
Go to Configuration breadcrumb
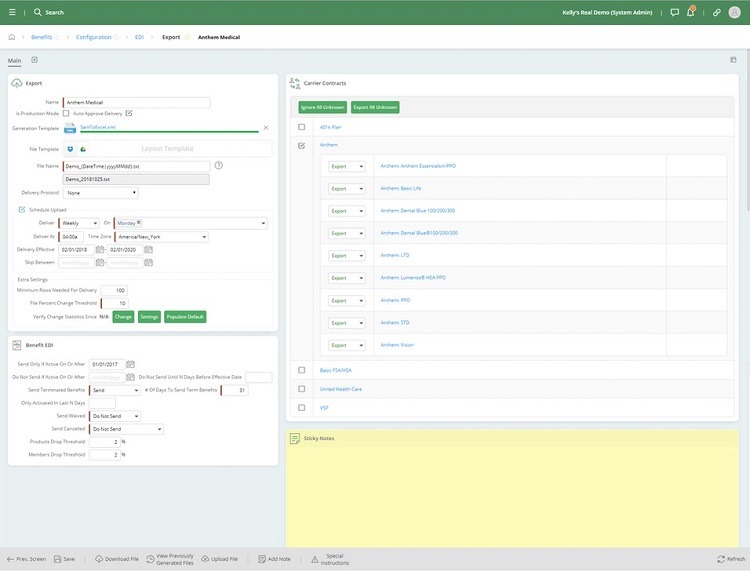pos(94,37)
